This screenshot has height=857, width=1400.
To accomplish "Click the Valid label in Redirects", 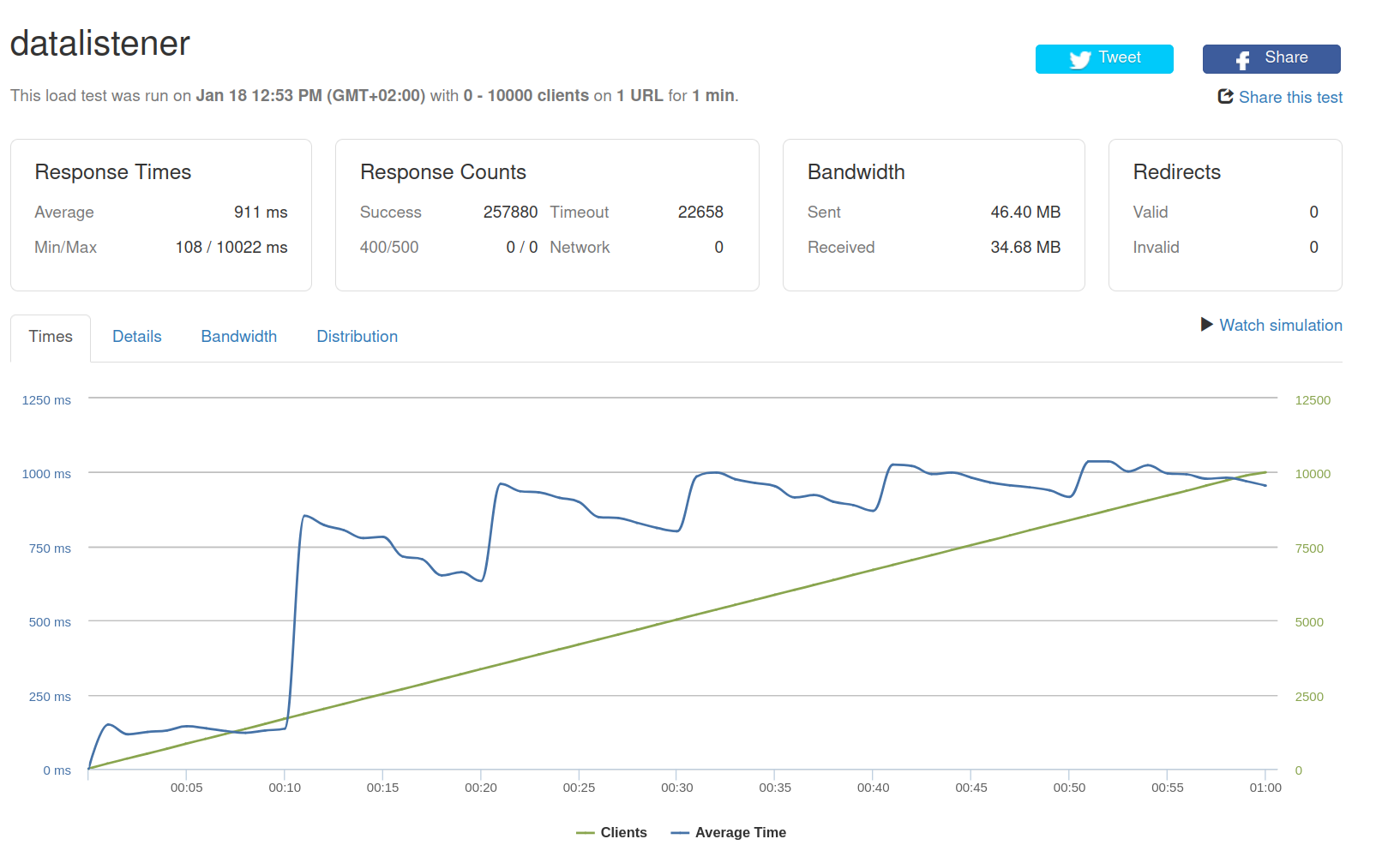I will [1151, 213].
